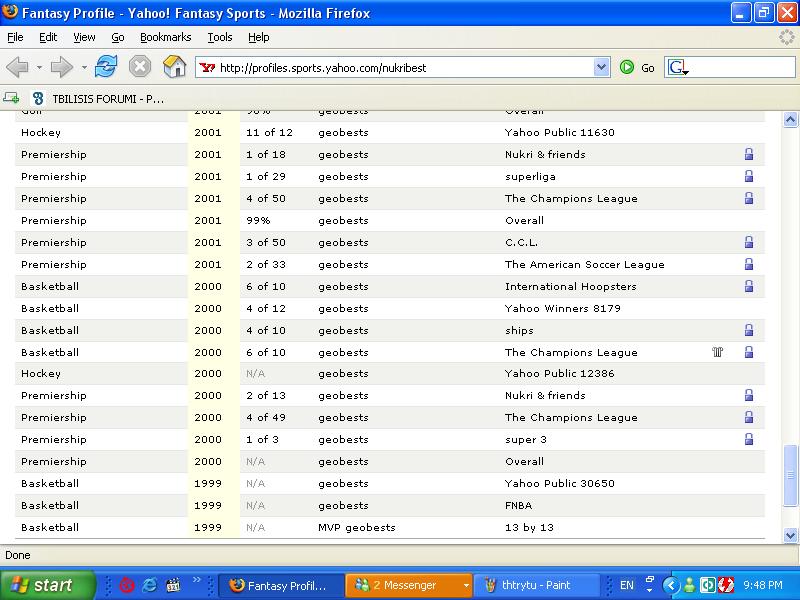Open the Help menu
The image size is (800, 600).
(259, 37)
